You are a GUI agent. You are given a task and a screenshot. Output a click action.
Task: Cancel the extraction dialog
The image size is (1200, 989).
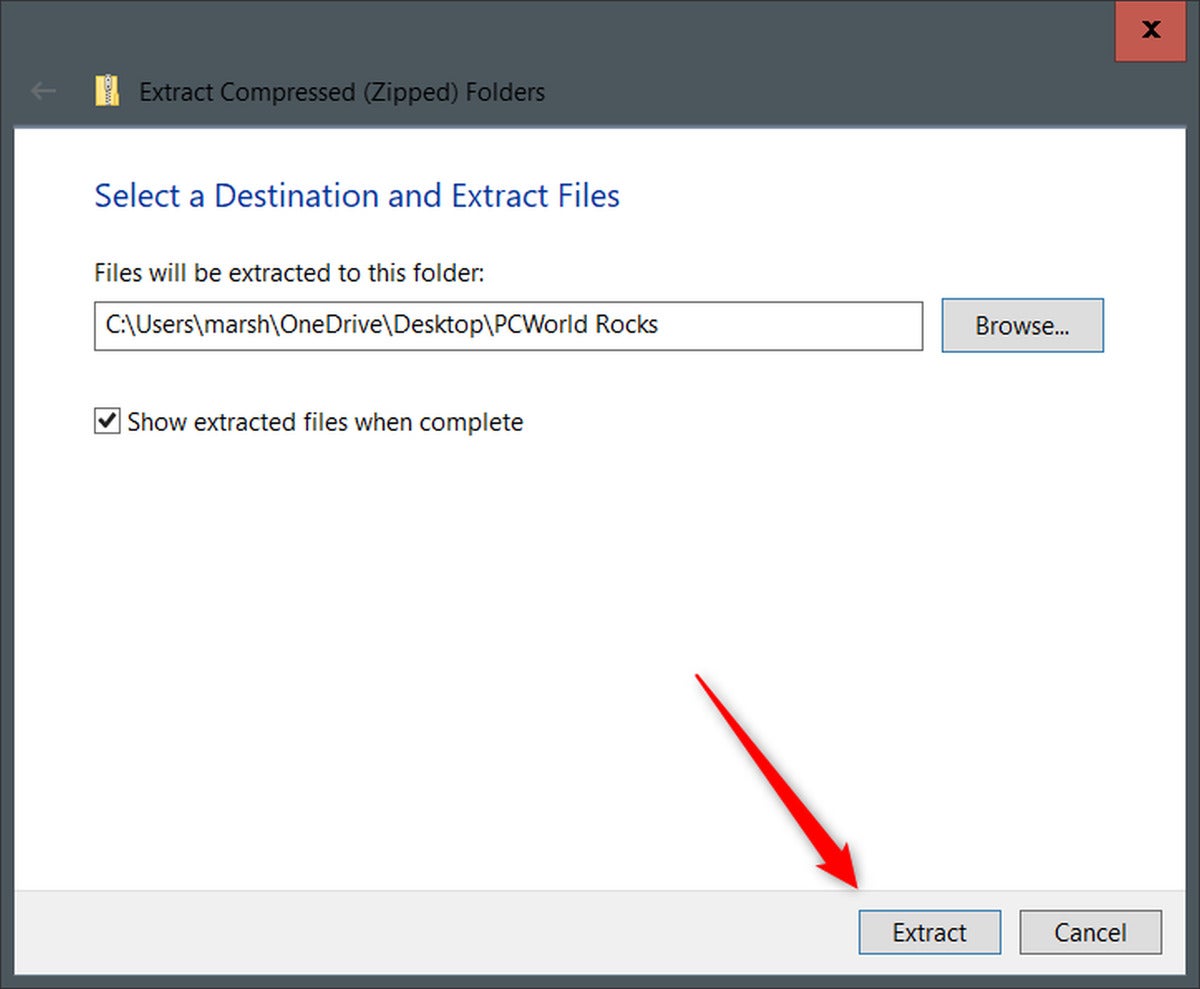point(1090,932)
